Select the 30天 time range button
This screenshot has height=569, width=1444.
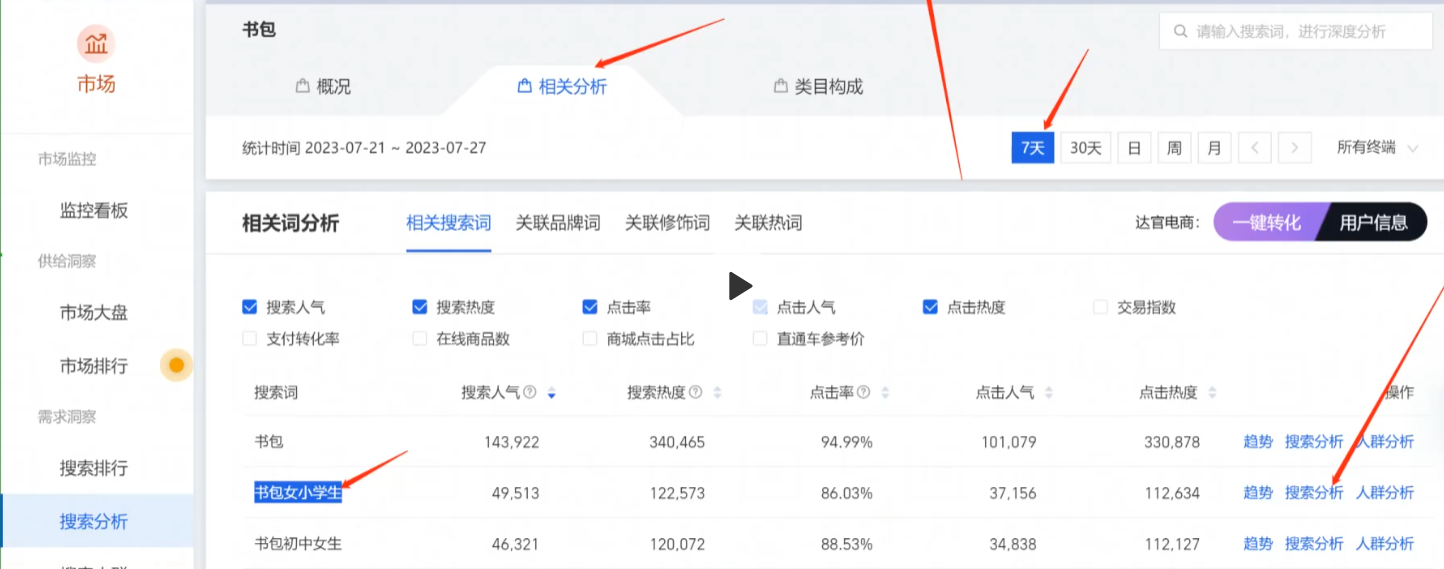pos(1085,148)
